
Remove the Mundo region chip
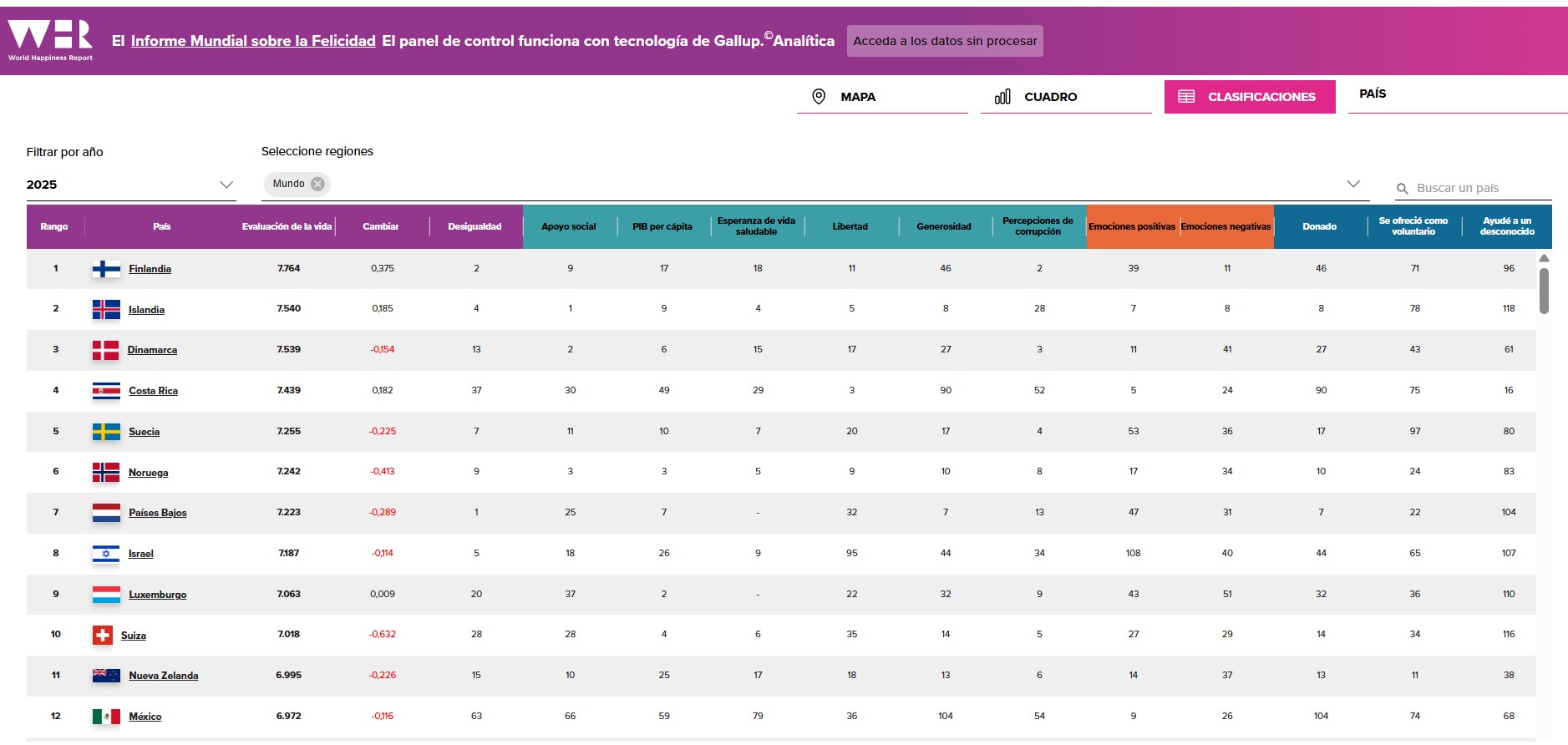click(x=317, y=184)
